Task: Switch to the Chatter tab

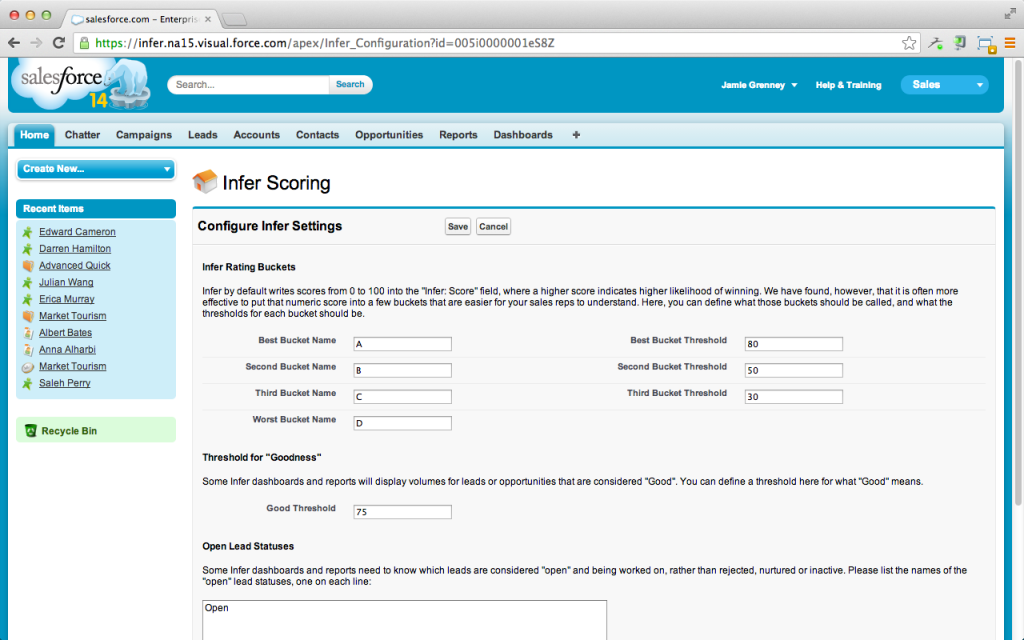Action: pyautogui.click(x=82, y=135)
